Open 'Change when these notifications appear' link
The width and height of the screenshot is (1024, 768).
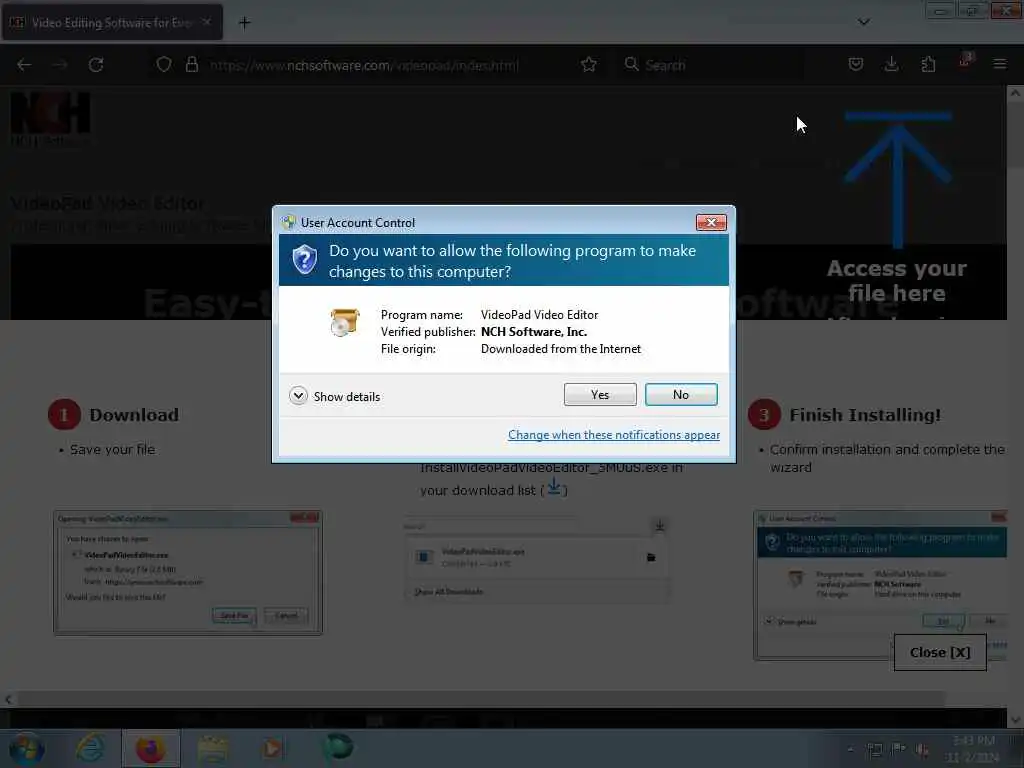(x=614, y=435)
